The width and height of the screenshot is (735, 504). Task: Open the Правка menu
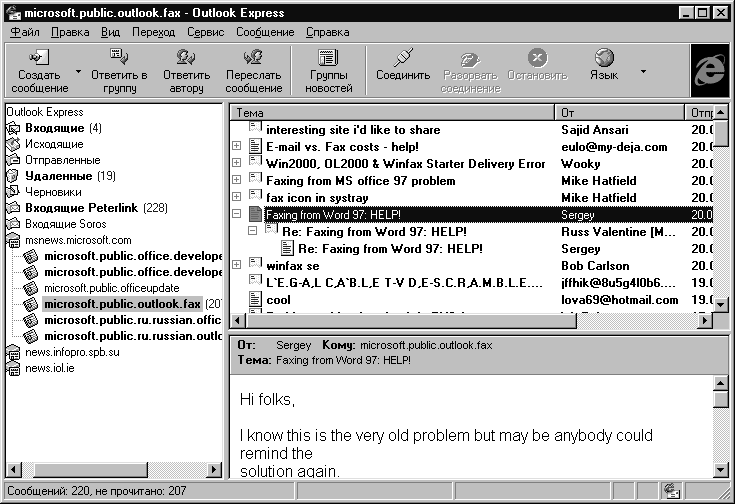(x=70, y=32)
